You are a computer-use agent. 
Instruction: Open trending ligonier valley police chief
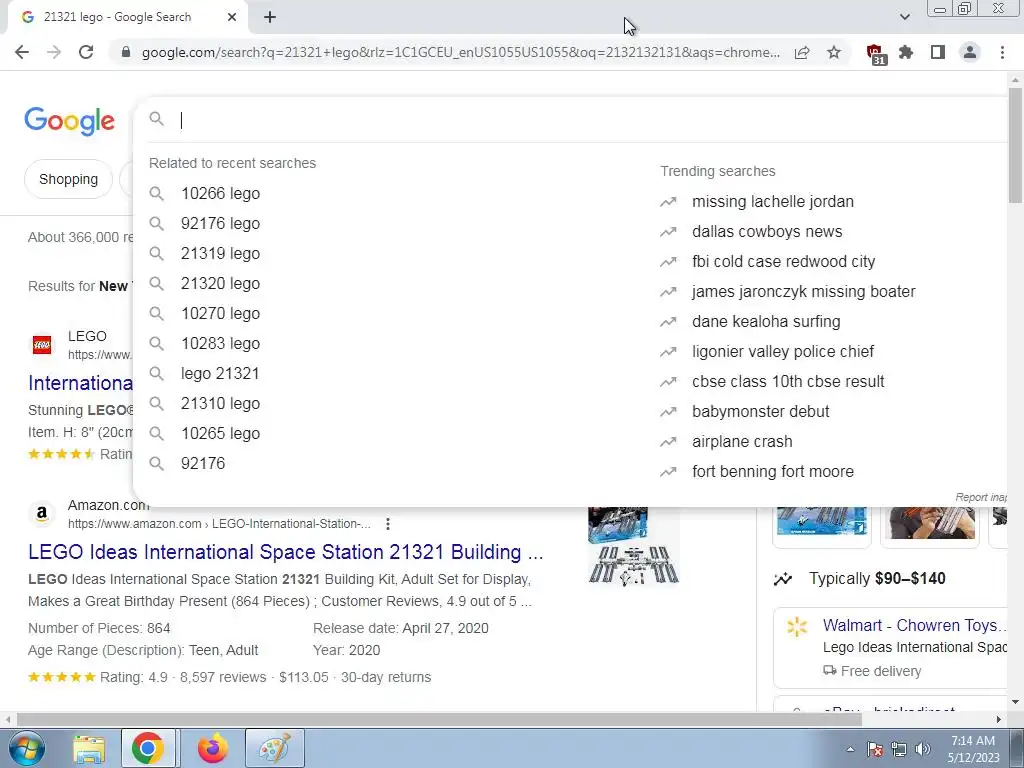tap(782, 352)
